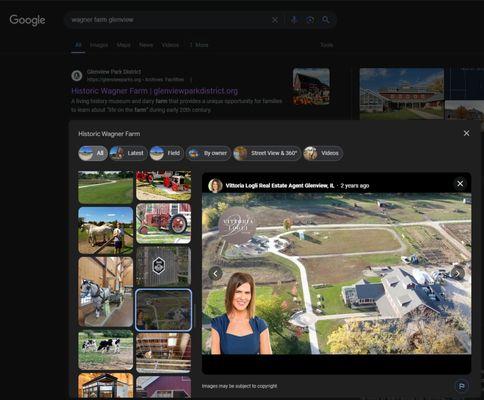Start voice search with the microphone icon

[x=294, y=20]
